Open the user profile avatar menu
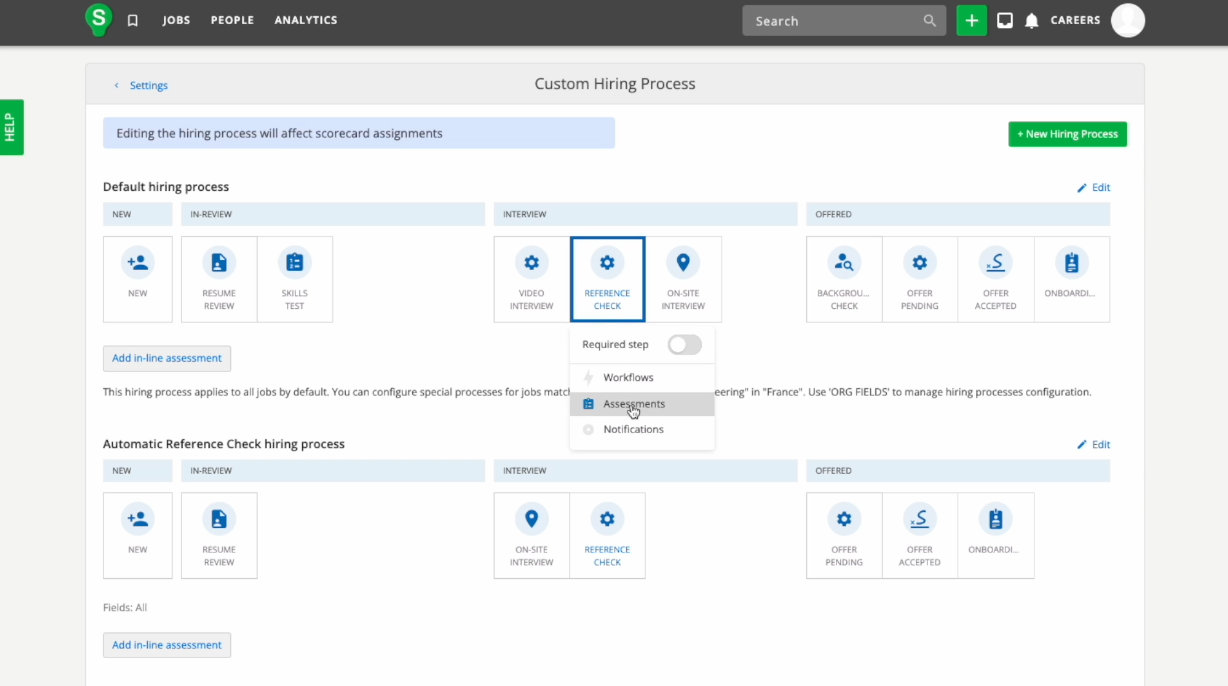 [1128, 20]
